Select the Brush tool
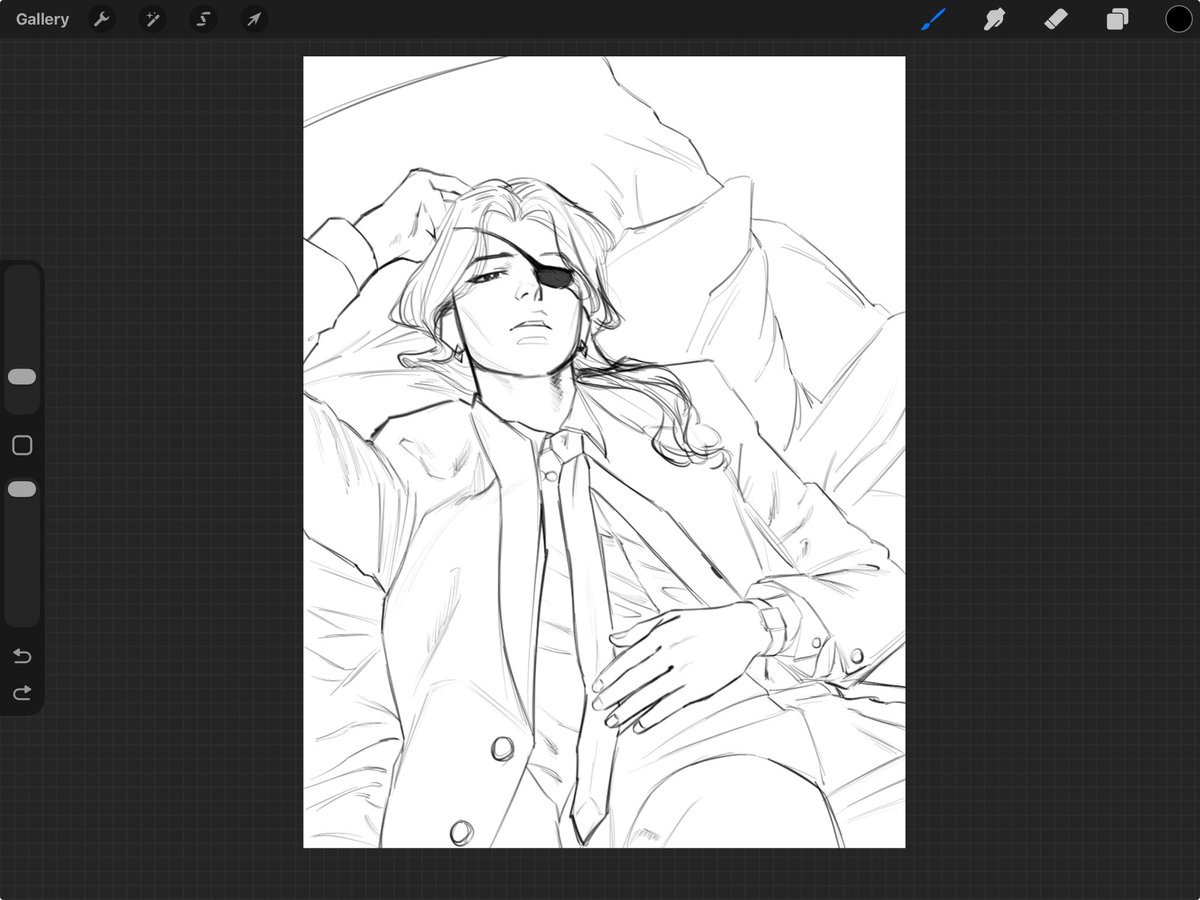Viewport: 1200px width, 900px height. coord(933,19)
